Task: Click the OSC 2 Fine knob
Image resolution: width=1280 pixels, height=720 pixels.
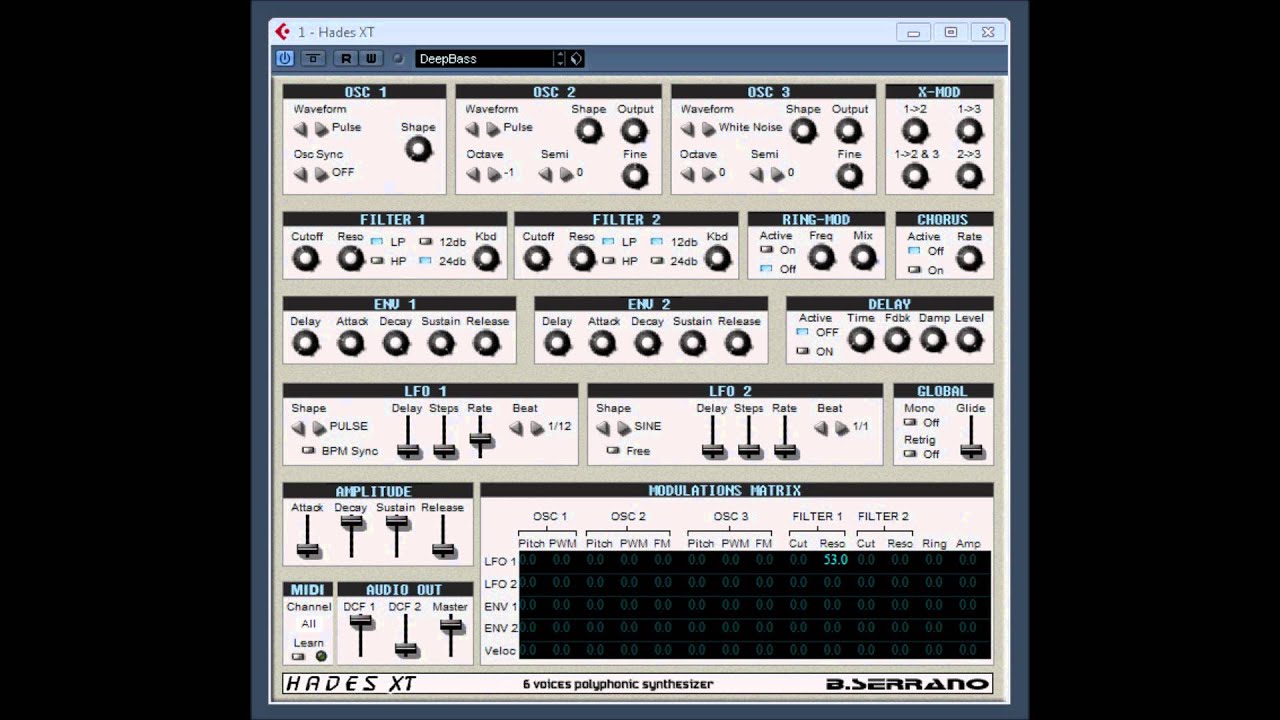Action: 634,175
